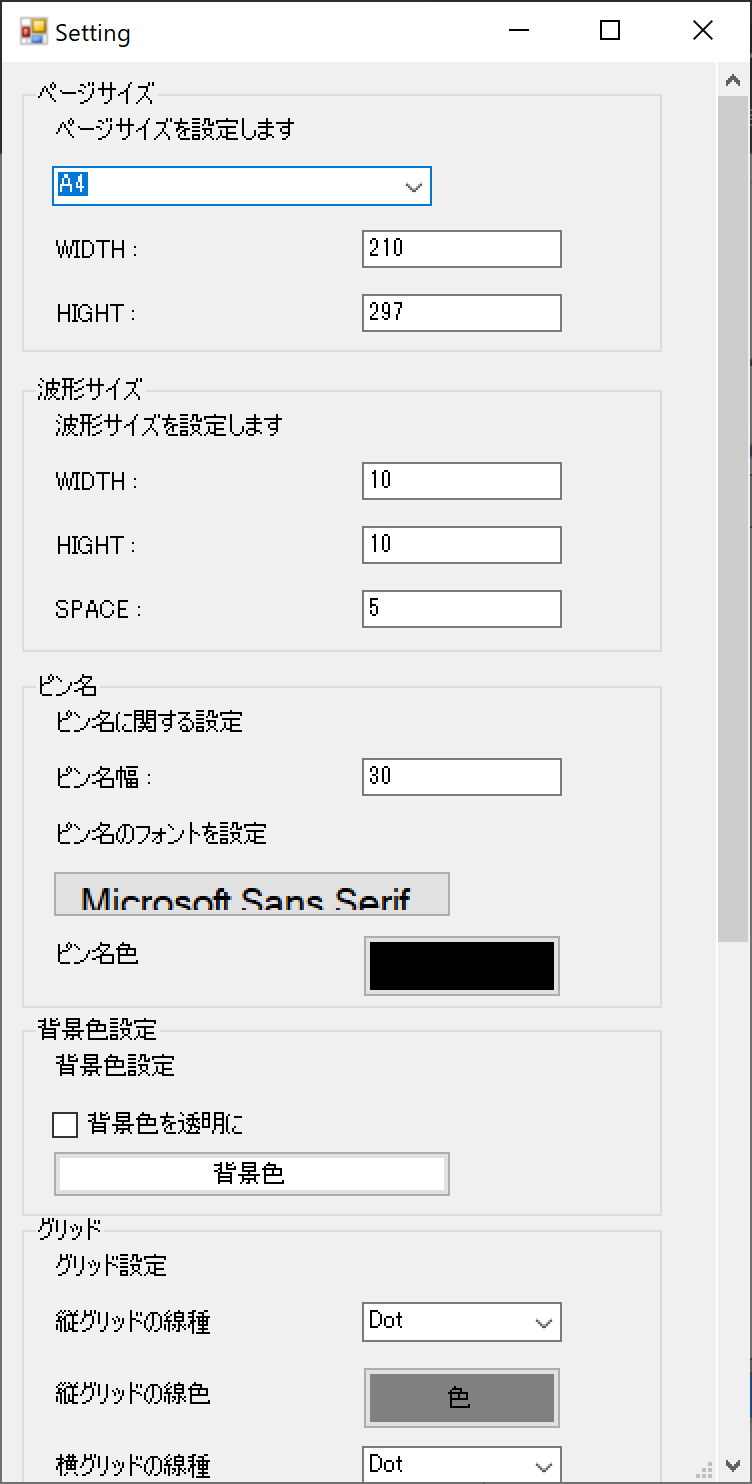Click the SPACE field showing 5
The image size is (752, 1484).
point(462,609)
